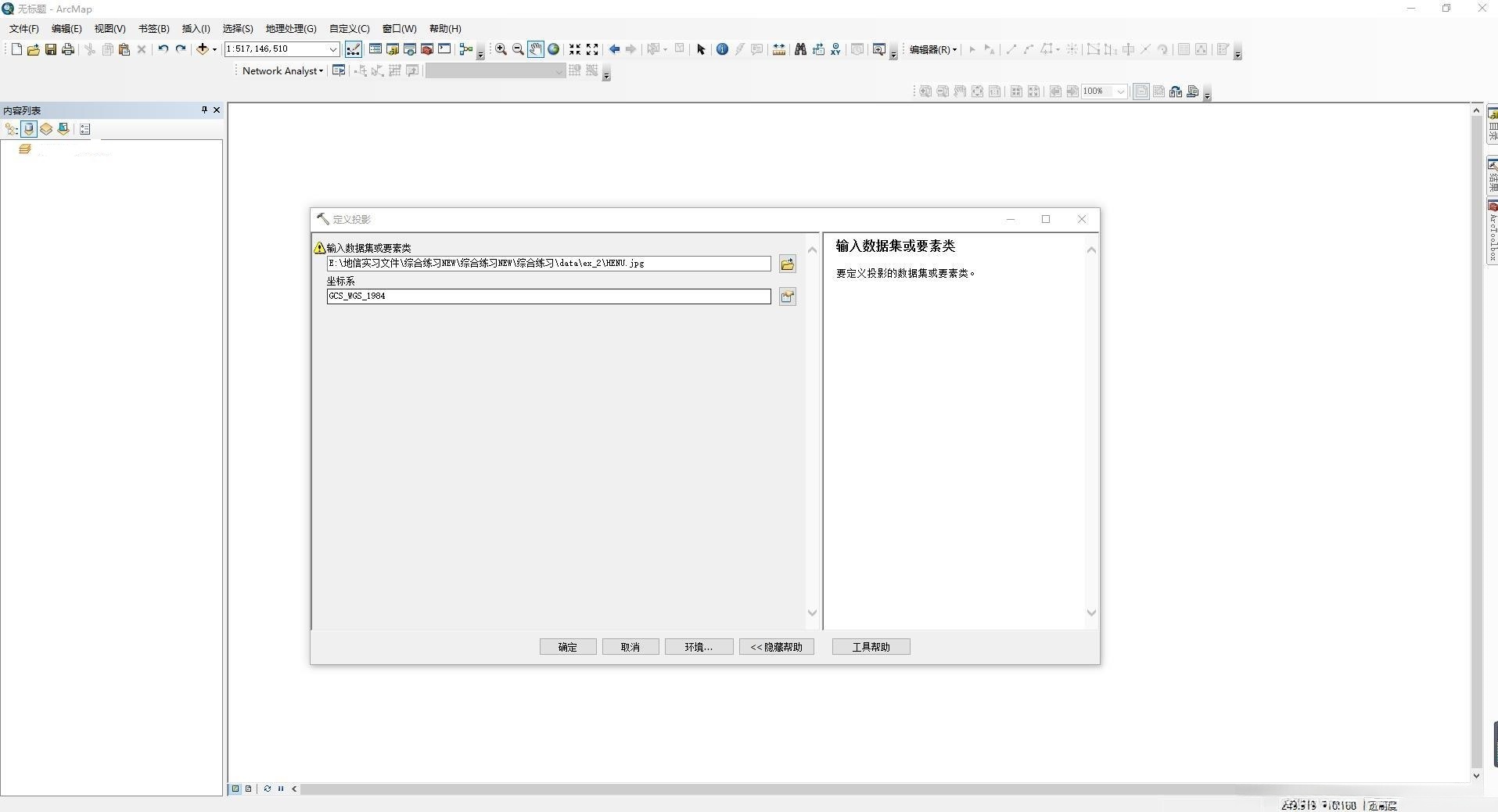The image size is (1498, 812).
Task: Switch to List By Selection view
Action: point(63,129)
